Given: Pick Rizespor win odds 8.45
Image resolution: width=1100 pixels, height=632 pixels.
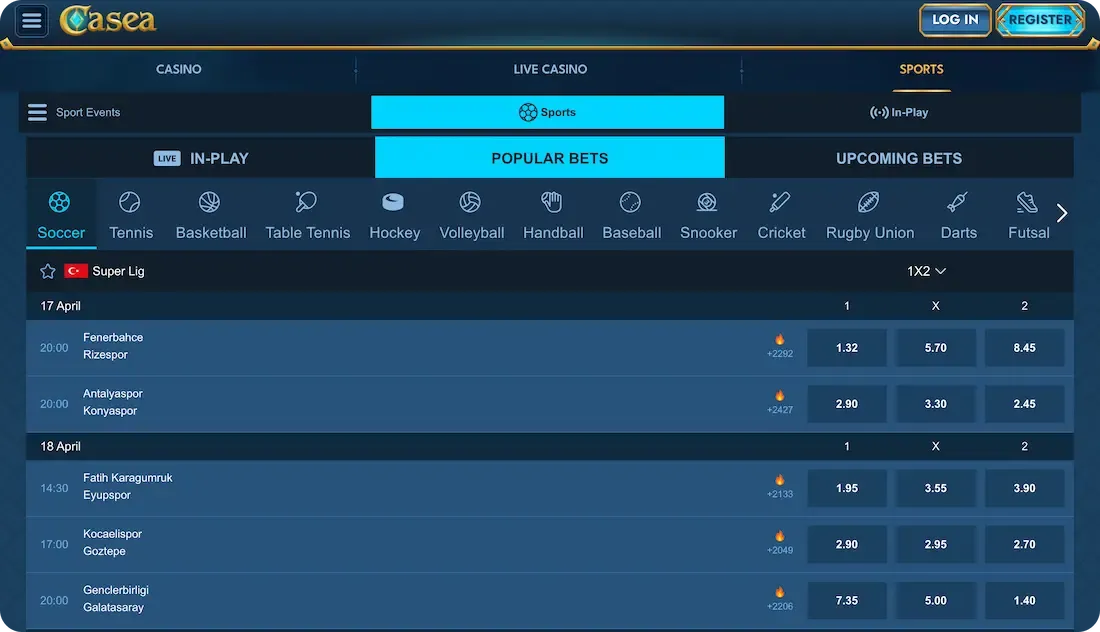Looking at the screenshot, I should click(1024, 348).
